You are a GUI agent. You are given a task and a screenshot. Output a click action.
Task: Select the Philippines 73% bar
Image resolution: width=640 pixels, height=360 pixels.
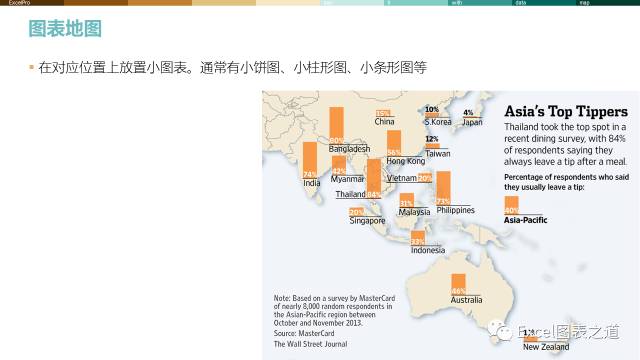point(443,188)
